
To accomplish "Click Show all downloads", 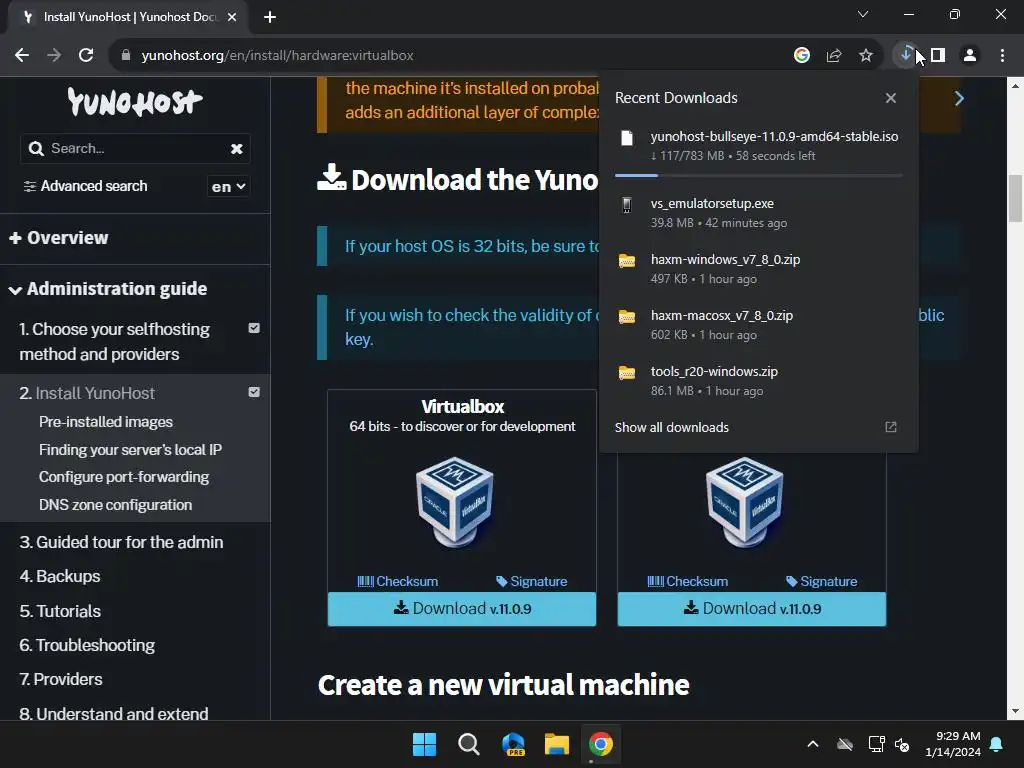I will pyautogui.click(x=671, y=427).
